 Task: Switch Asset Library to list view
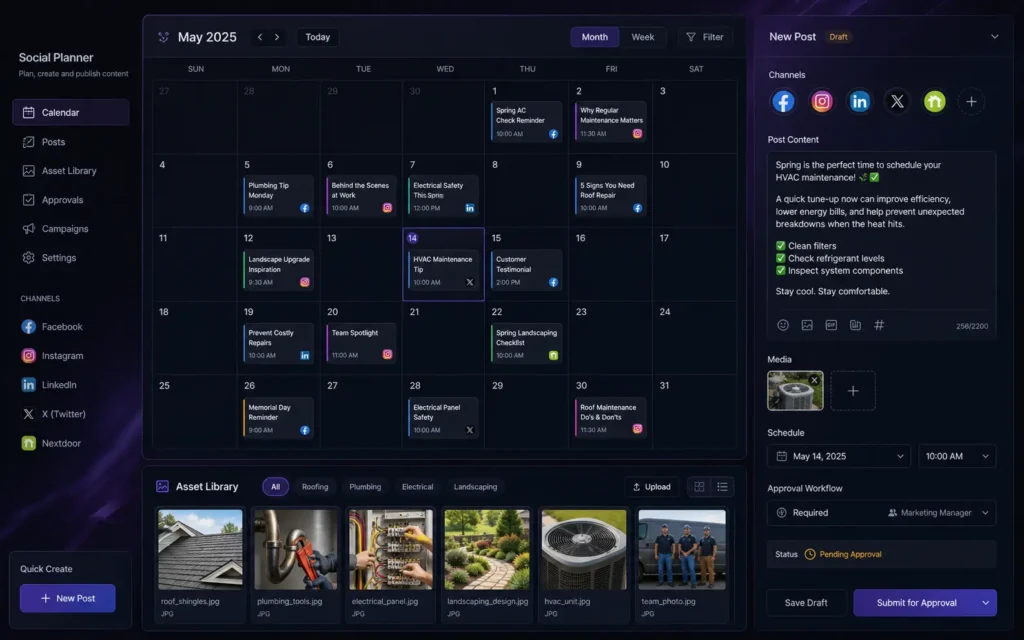(x=722, y=487)
